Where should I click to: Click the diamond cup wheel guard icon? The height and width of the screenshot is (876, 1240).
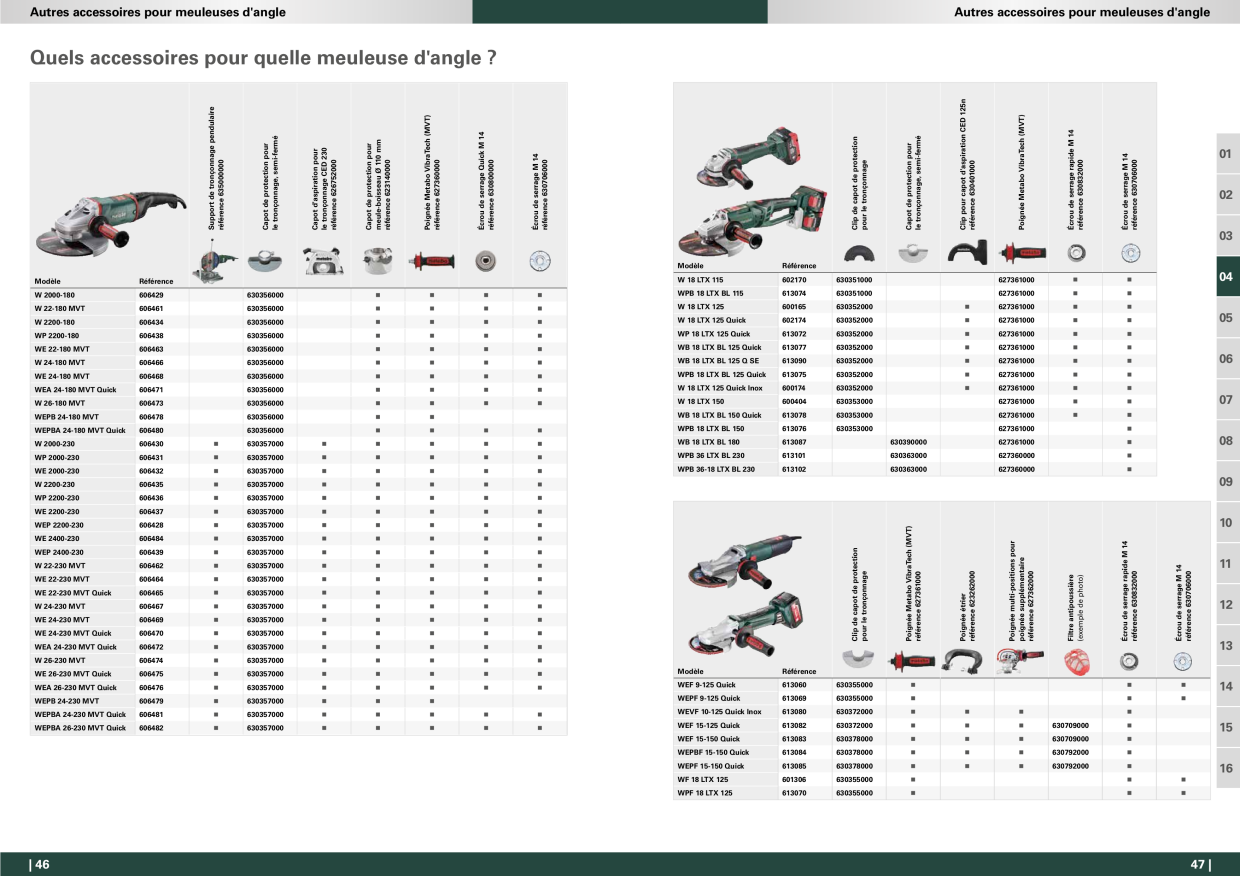point(377,261)
